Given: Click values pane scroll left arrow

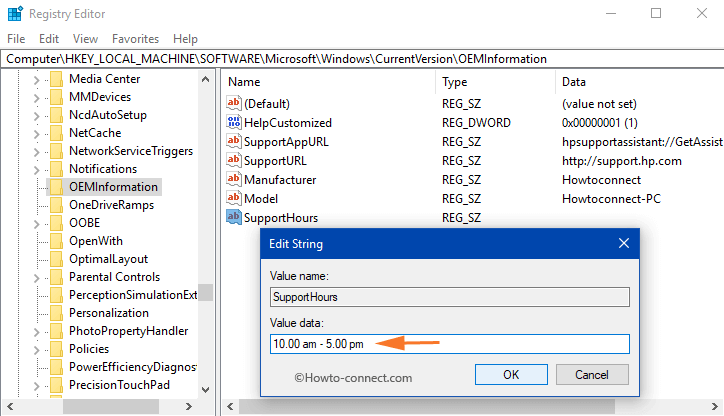Looking at the screenshot, I should [230, 406].
